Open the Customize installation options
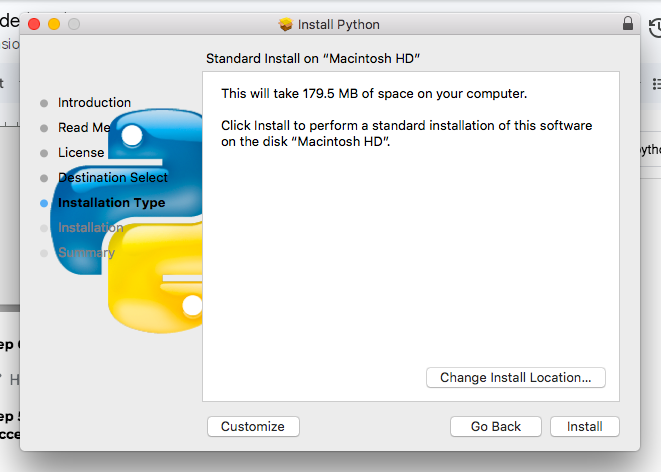This screenshot has height=472, width=661. (253, 426)
